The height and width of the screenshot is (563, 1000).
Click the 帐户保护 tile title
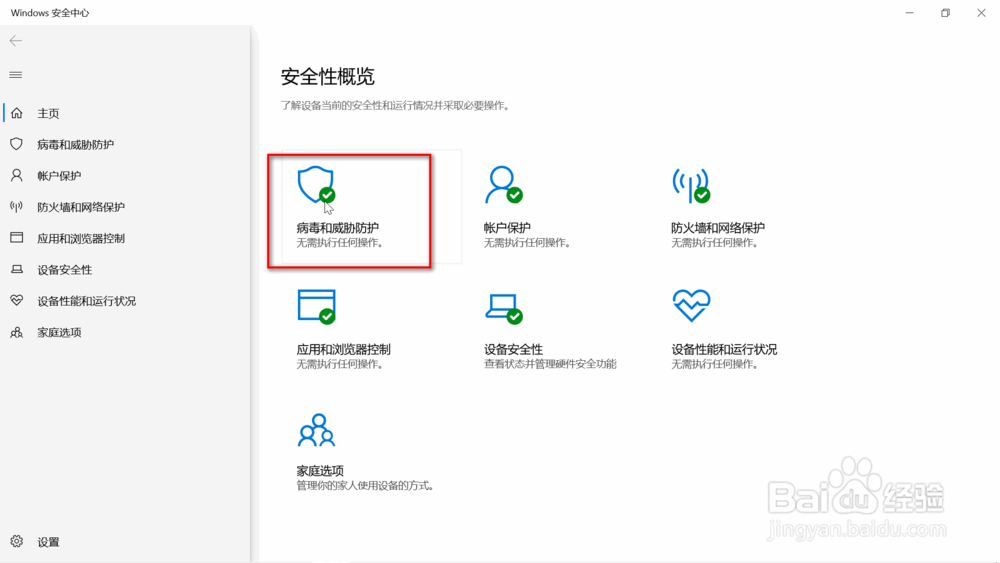507,228
